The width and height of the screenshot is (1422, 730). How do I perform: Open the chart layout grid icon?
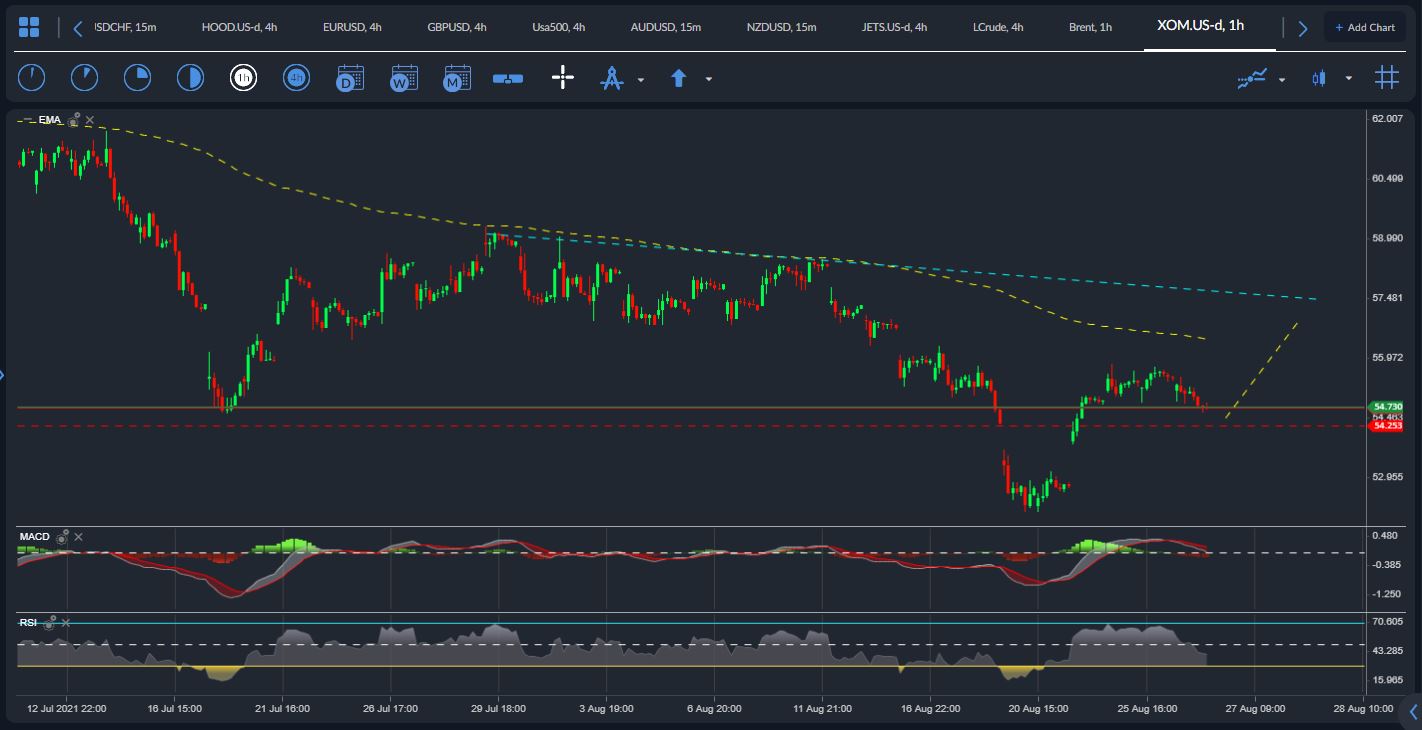click(29, 27)
